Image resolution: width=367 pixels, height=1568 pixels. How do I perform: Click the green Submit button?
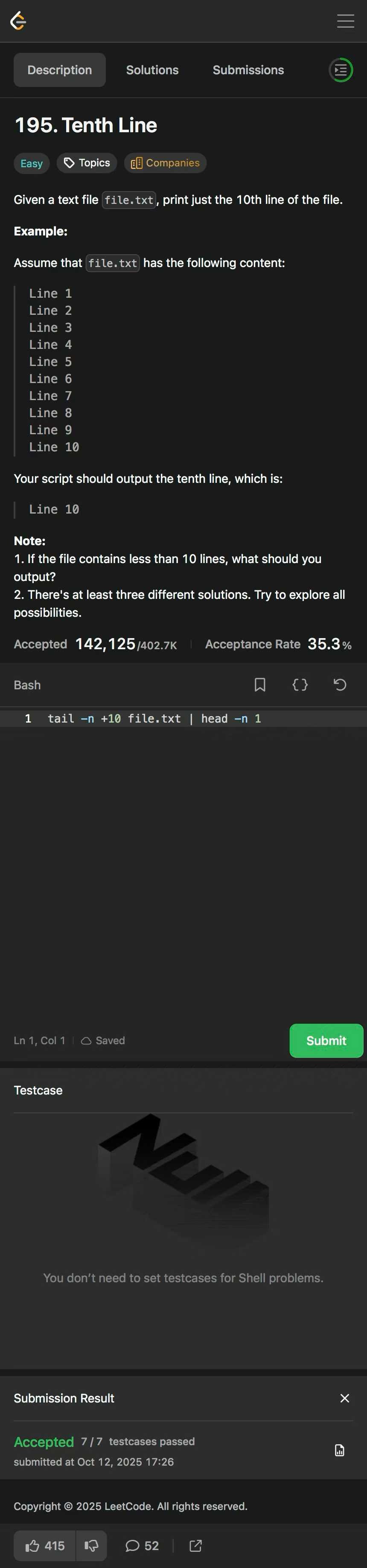[x=326, y=1041]
